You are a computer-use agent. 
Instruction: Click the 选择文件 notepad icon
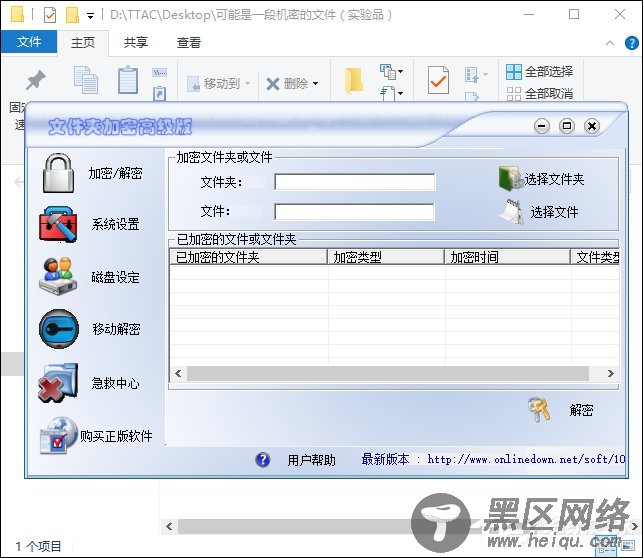tap(511, 212)
